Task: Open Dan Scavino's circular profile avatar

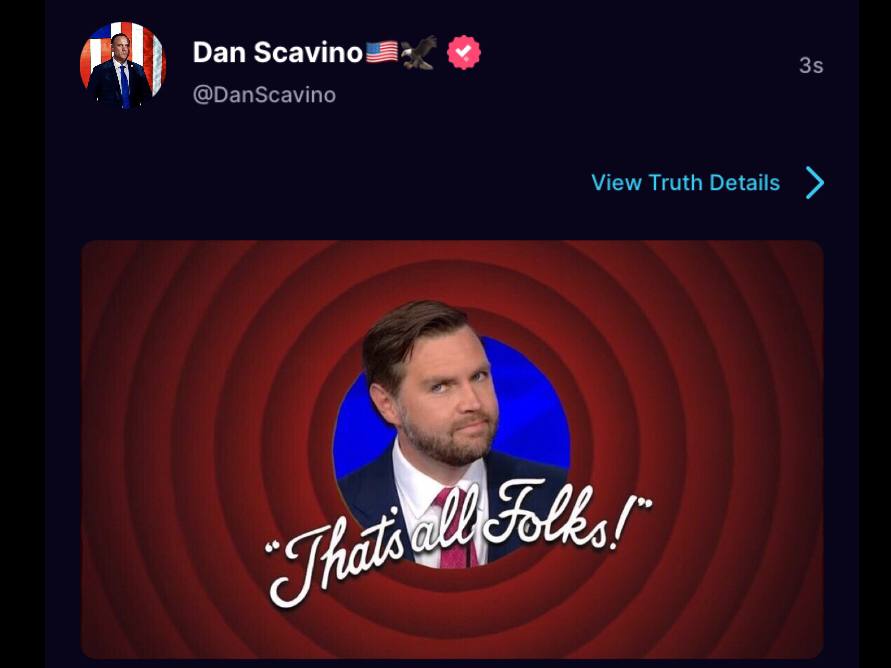Action: (x=123, y=65)
